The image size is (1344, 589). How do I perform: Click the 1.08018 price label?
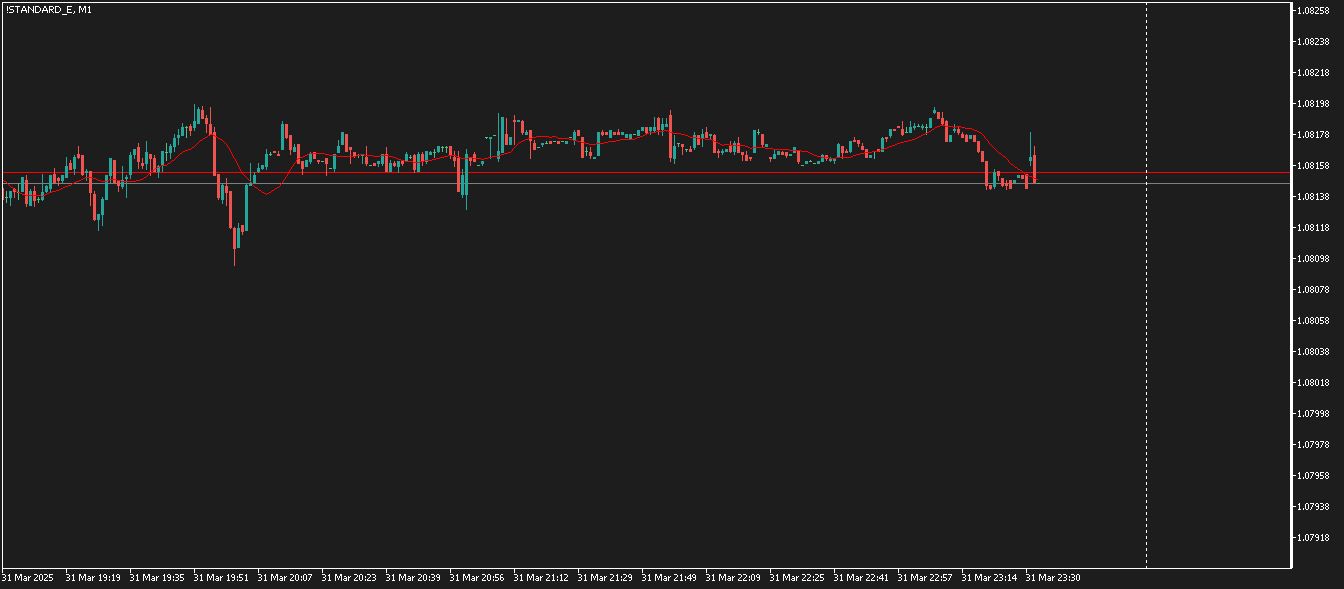pyautogui.click(x=1312, y=383)
